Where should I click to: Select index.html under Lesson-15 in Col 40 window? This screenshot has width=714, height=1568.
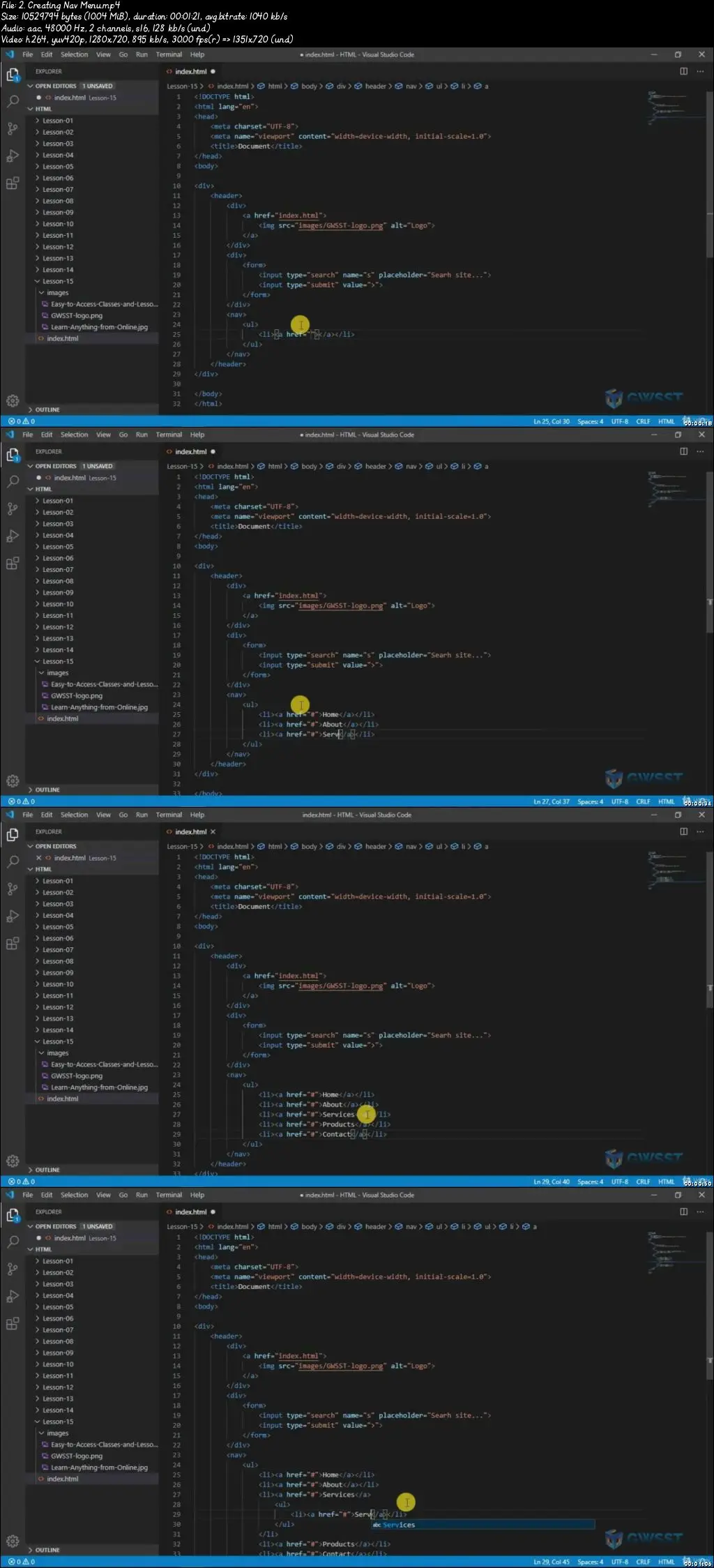point(62,1099)
